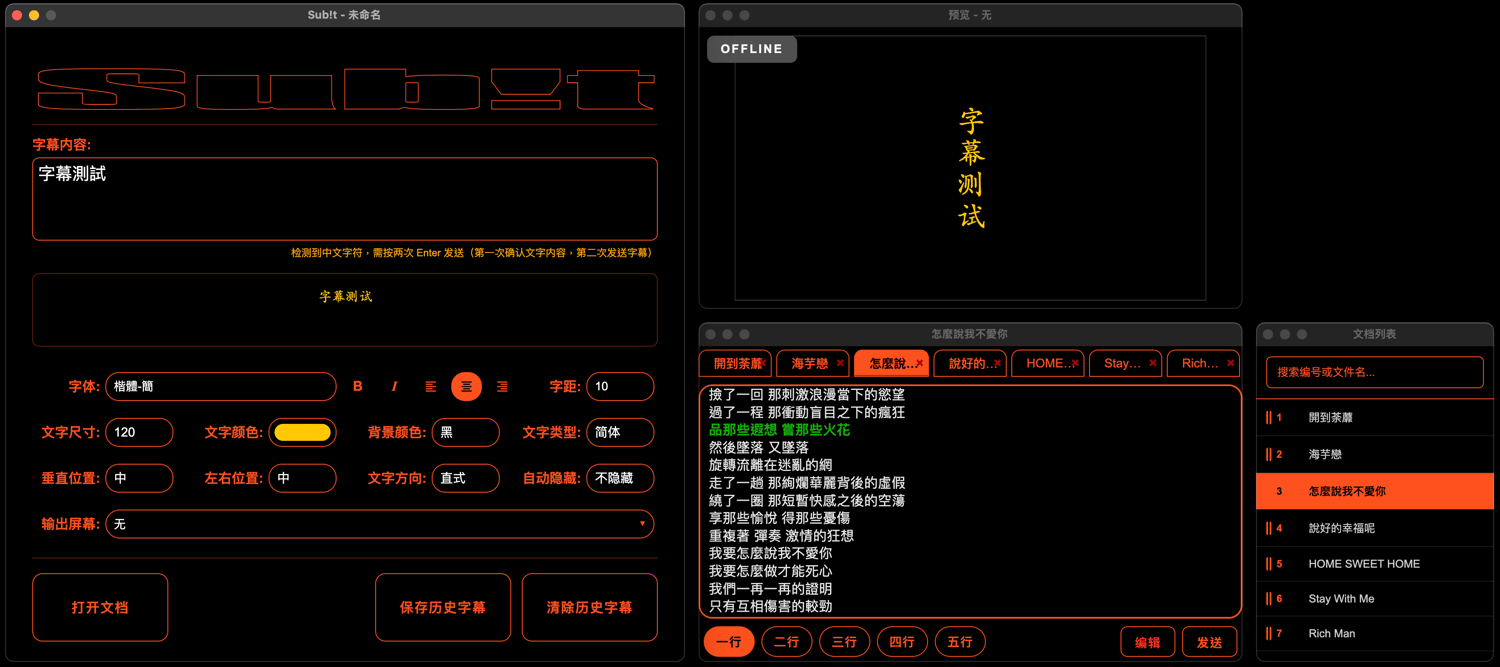Select 海芋戀 in the document list
The height and width of the screenshot is (667, 1500).
(x=1375, y=455)
